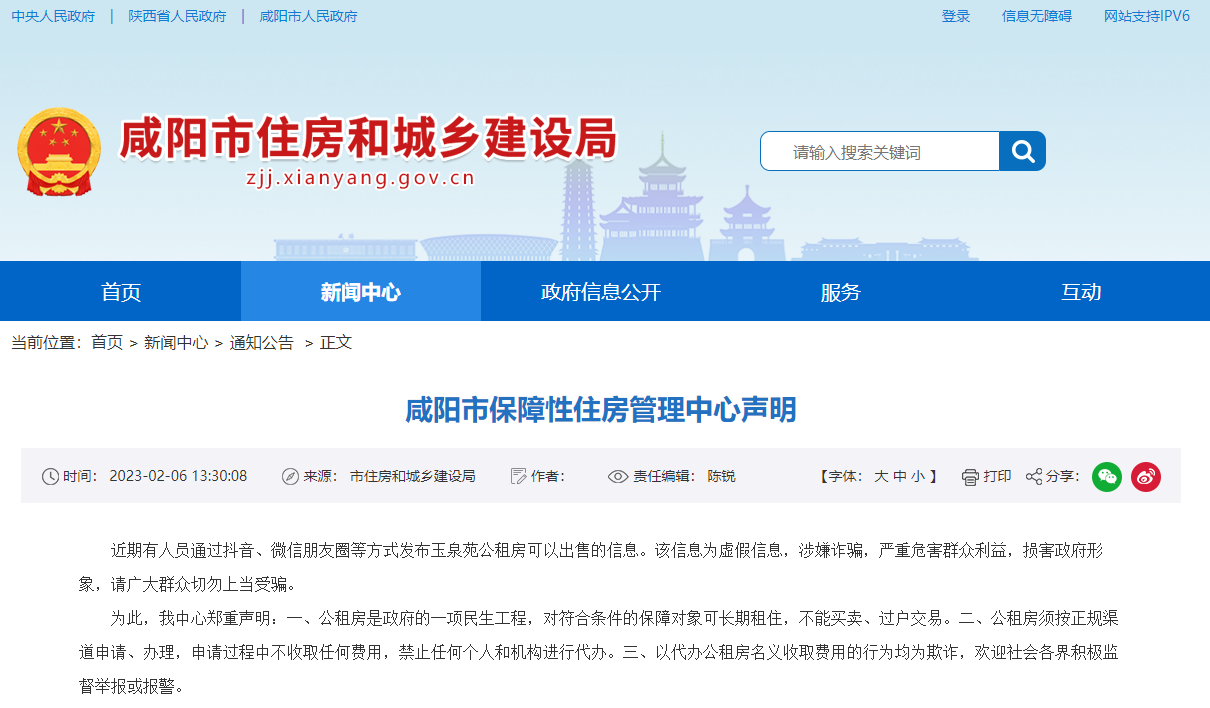Viewport: 1210px width, 708px height.
Task: Click the site title 咸阳市住房和城乡建设局
Action: [x=368, y=138]
